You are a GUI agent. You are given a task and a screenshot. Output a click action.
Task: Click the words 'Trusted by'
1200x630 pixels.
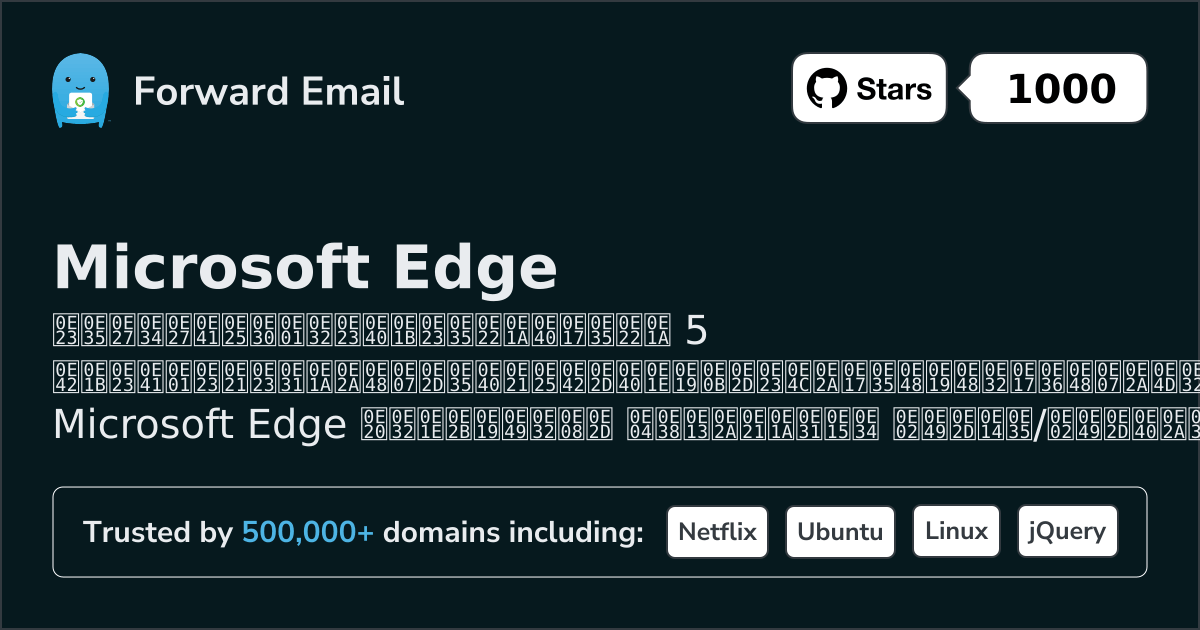pyautogui.click(x=158, y=533)
